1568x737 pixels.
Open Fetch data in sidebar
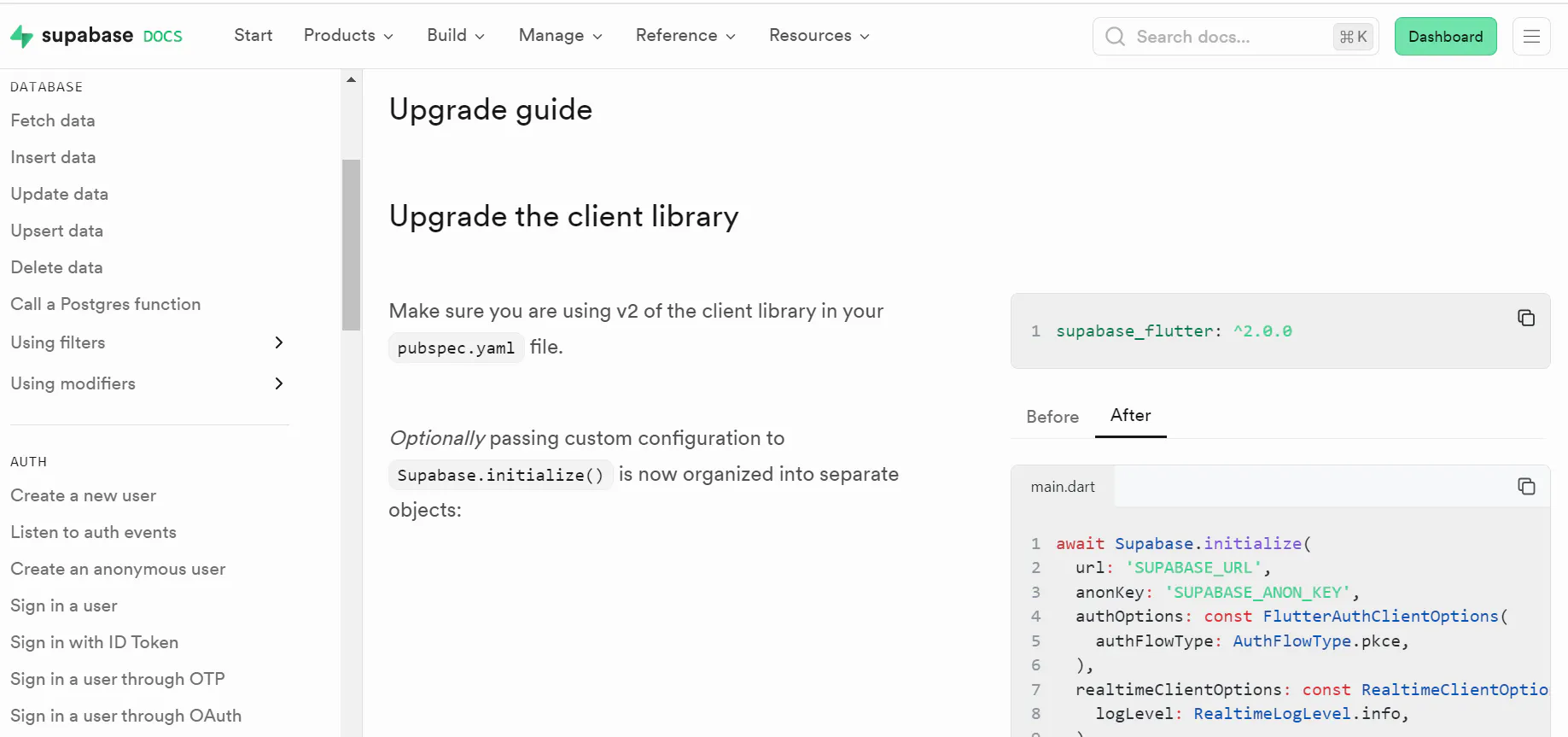(x=53, y=120)
